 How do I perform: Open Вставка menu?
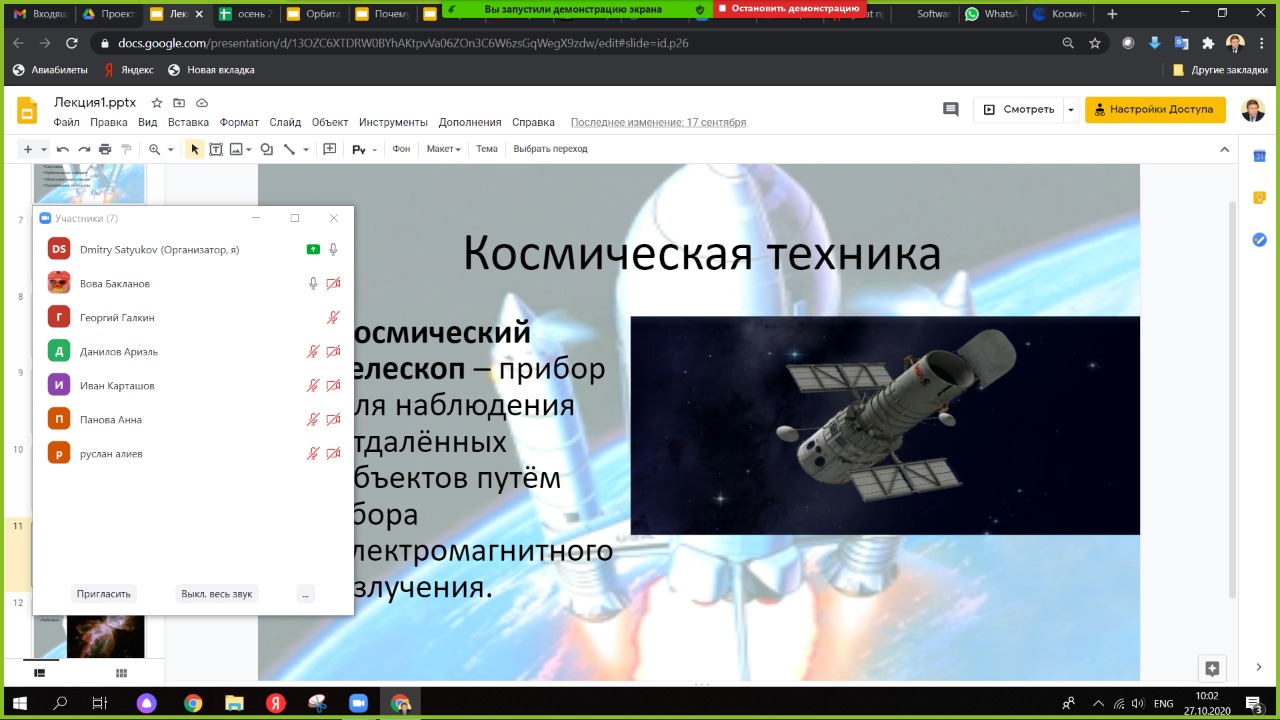(x=188, y=122)
